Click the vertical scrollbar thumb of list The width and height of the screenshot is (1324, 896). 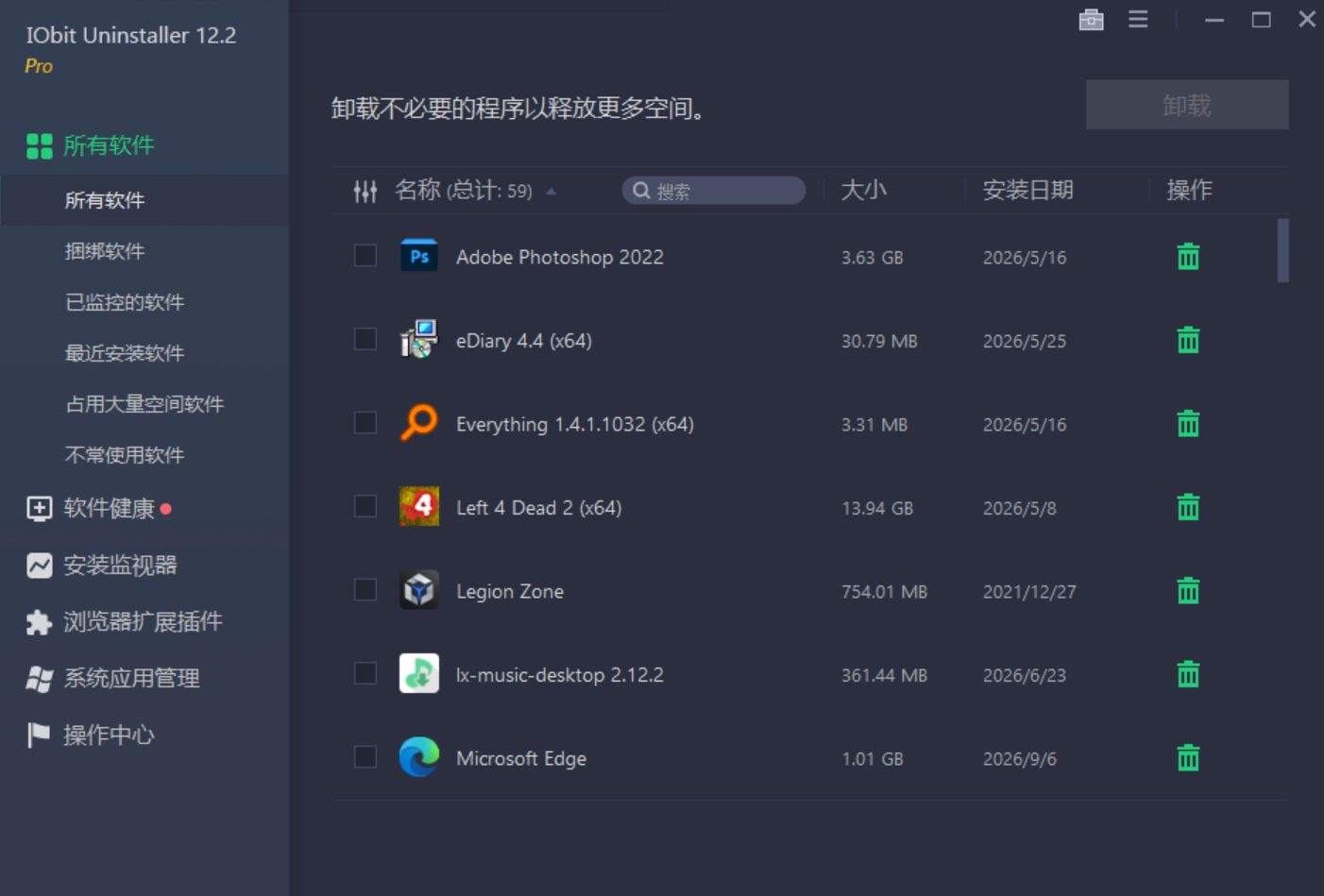point(1282,250)
